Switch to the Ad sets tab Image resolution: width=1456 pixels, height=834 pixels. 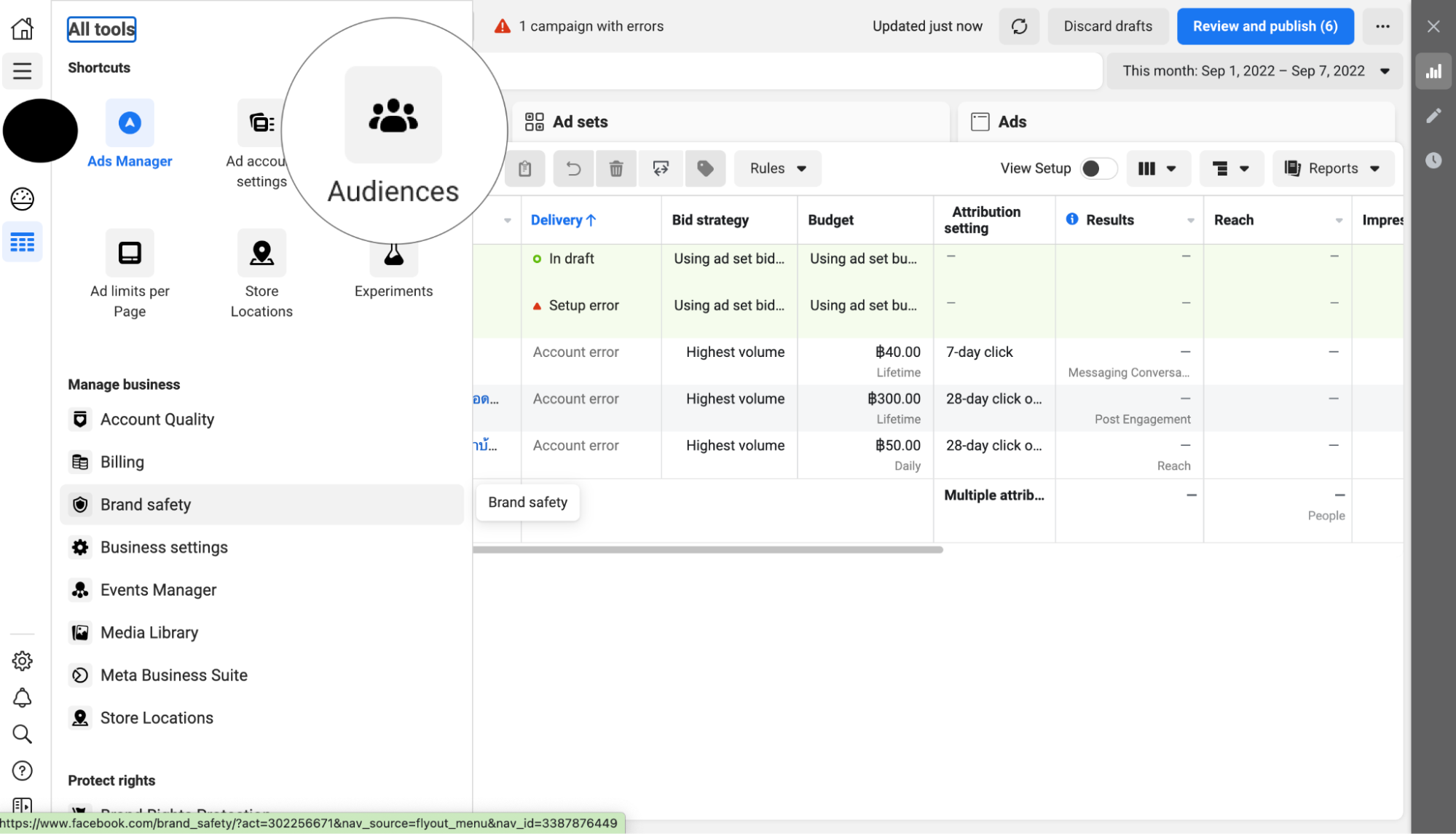(580, 122)
